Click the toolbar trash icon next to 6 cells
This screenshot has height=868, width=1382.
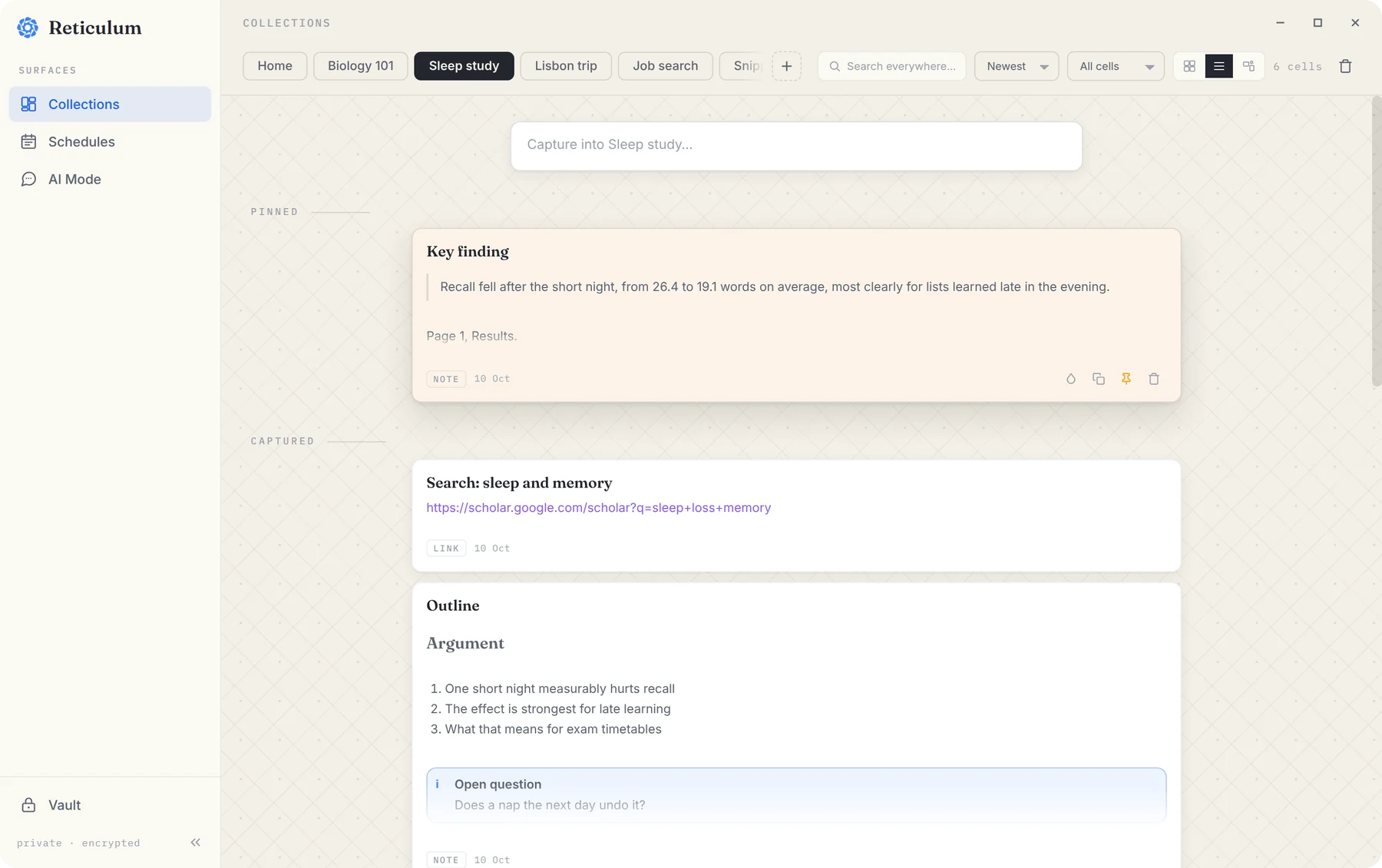[x=1345, y=66]
